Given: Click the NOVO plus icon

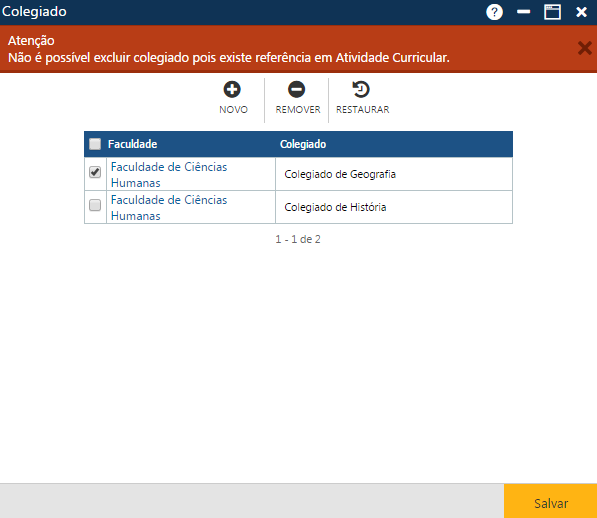Looking at the screenshot, I should pos(232,89).
